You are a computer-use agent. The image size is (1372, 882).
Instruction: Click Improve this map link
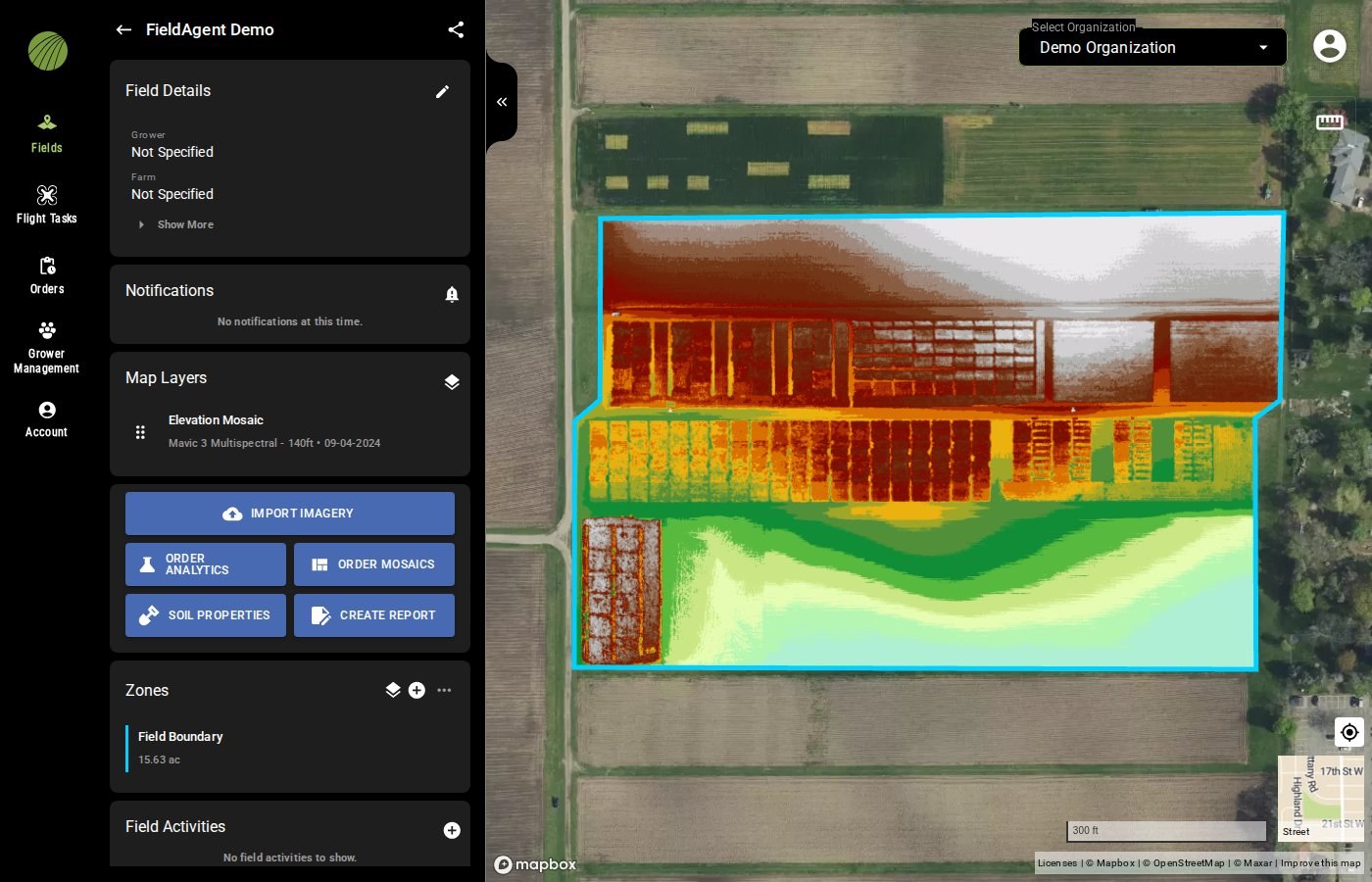pos(1320,863)
